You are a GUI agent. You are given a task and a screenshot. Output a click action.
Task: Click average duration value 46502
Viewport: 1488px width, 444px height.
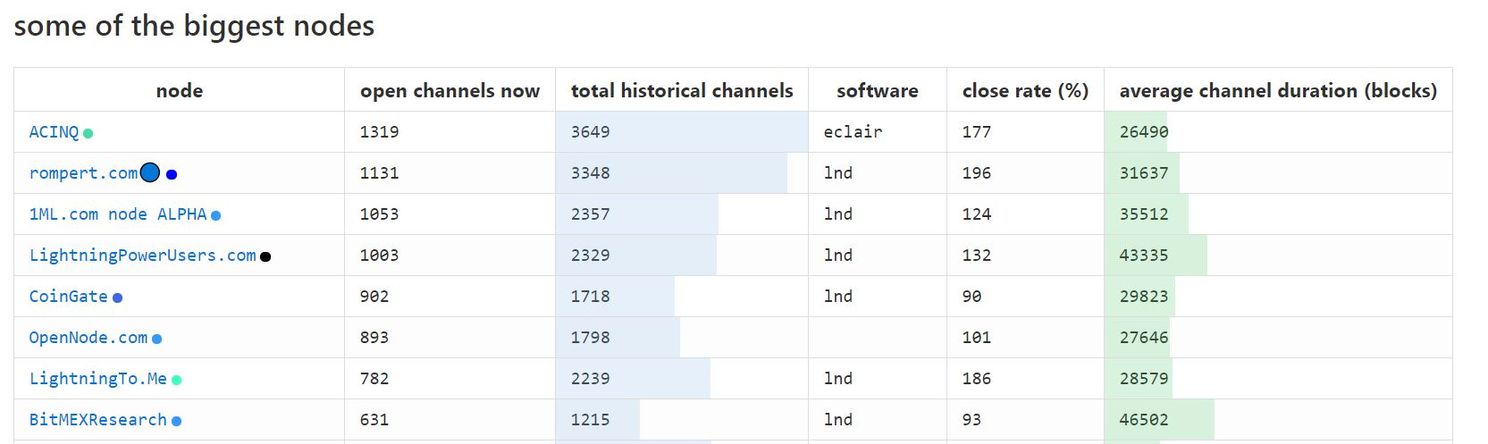tap(1143, 419)
